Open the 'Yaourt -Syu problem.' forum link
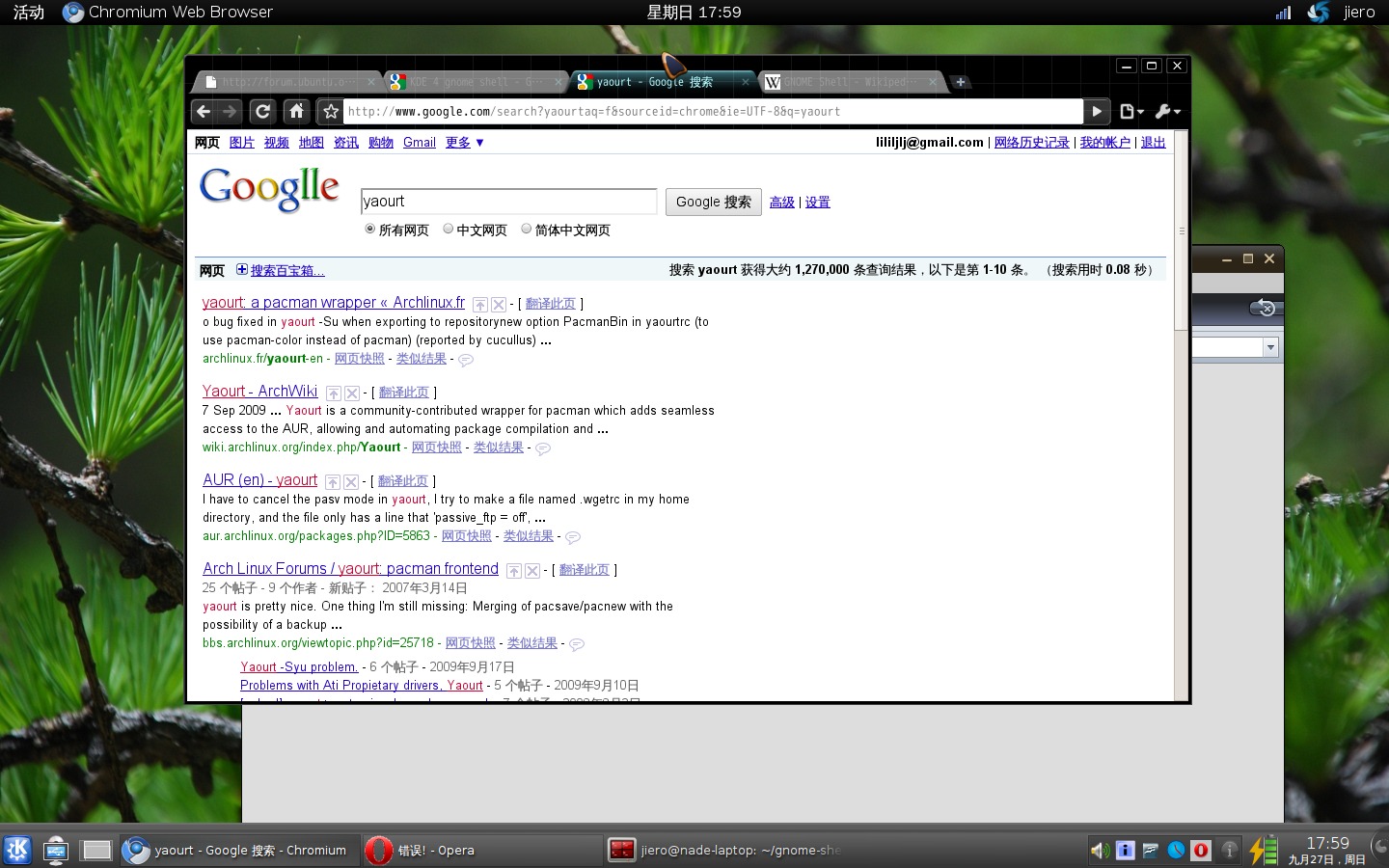Screen dimensions: 1389x868 pyautogui.click(x=299, y=667)
